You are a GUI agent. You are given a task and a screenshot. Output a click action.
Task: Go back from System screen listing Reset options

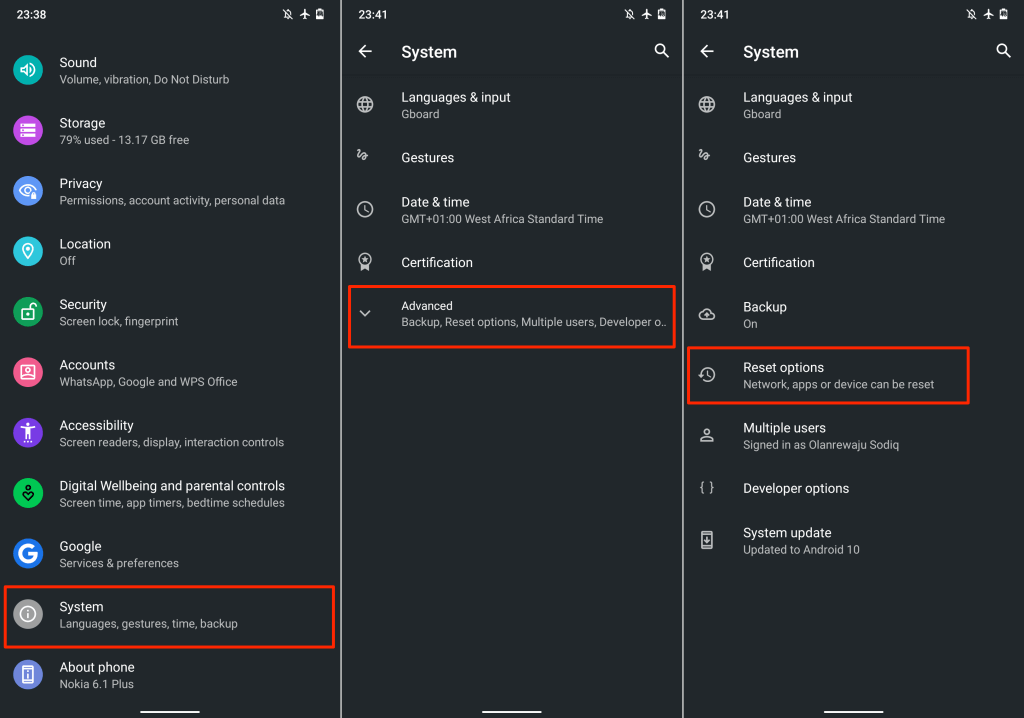(707, 51)
